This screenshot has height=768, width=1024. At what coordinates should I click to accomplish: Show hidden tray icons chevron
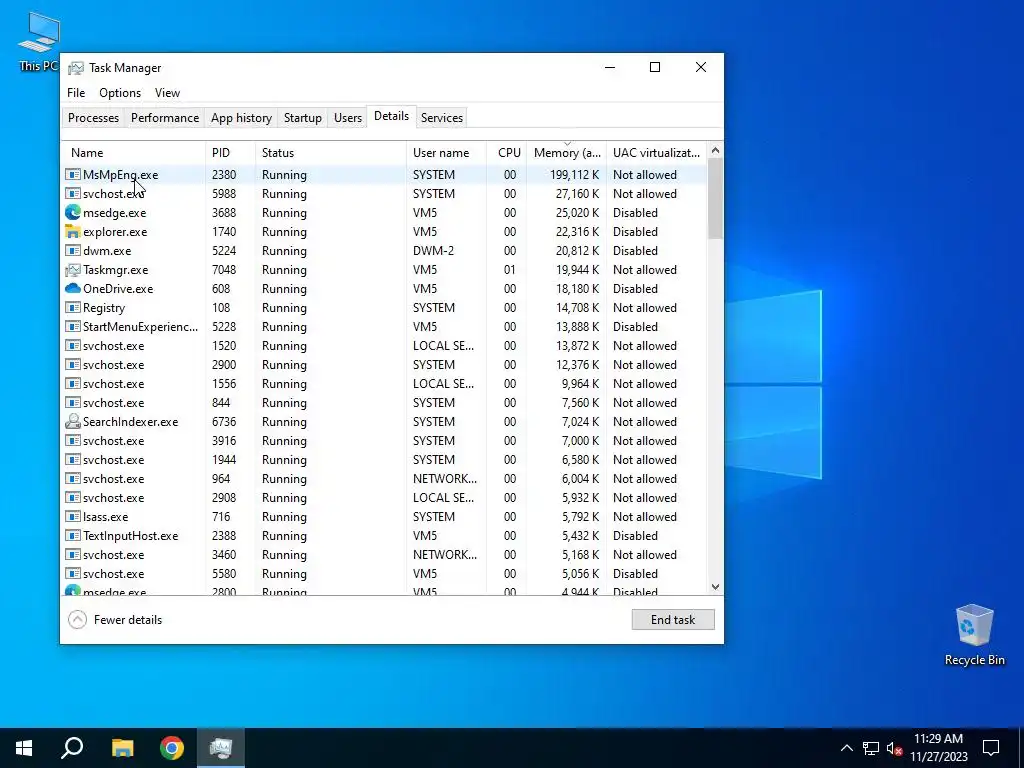point(846,748)
